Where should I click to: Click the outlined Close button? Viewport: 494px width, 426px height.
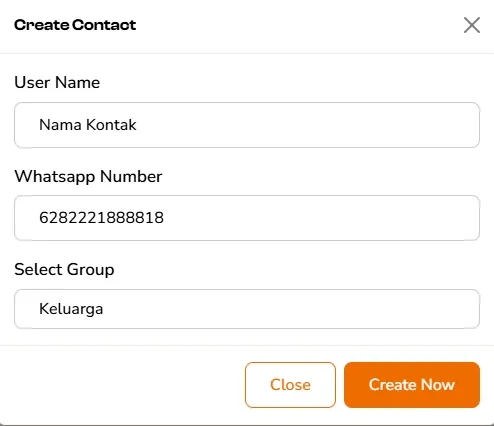290,385
